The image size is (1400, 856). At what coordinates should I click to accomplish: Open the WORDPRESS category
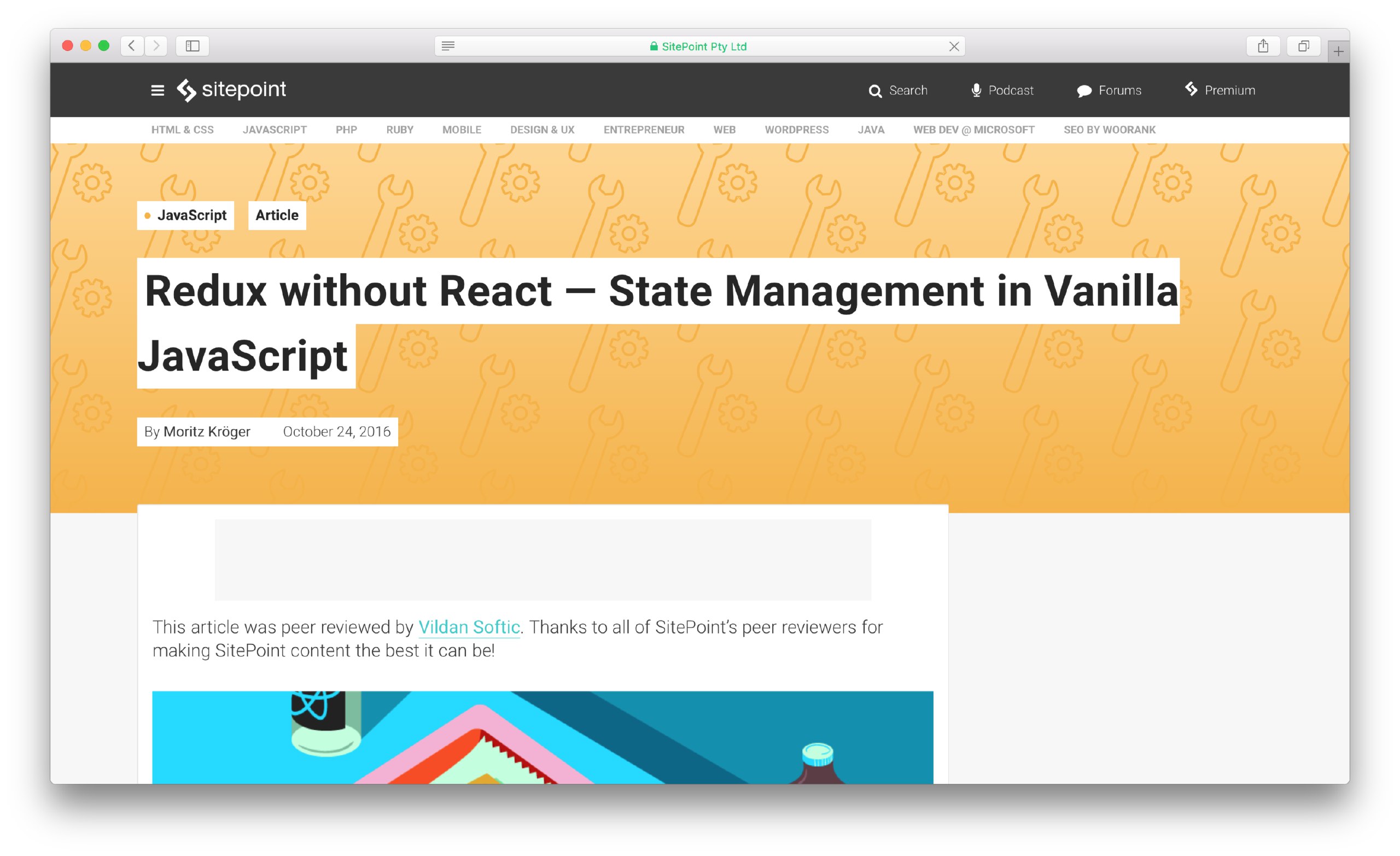click(797, 130)
